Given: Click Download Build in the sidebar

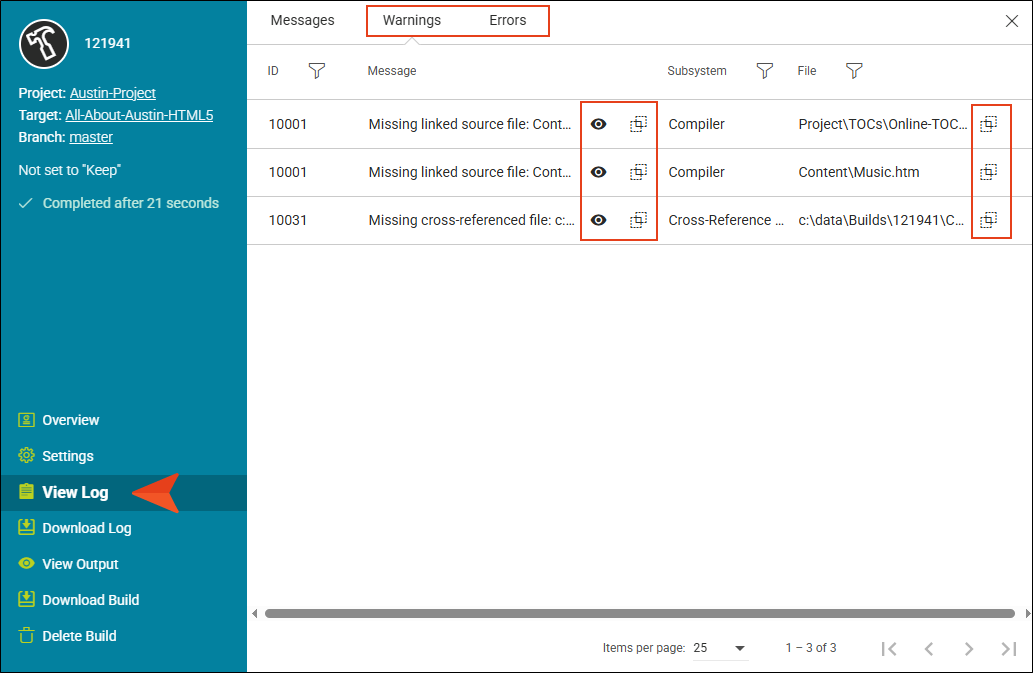Looking at the screenshot, I should click(90, 600).
